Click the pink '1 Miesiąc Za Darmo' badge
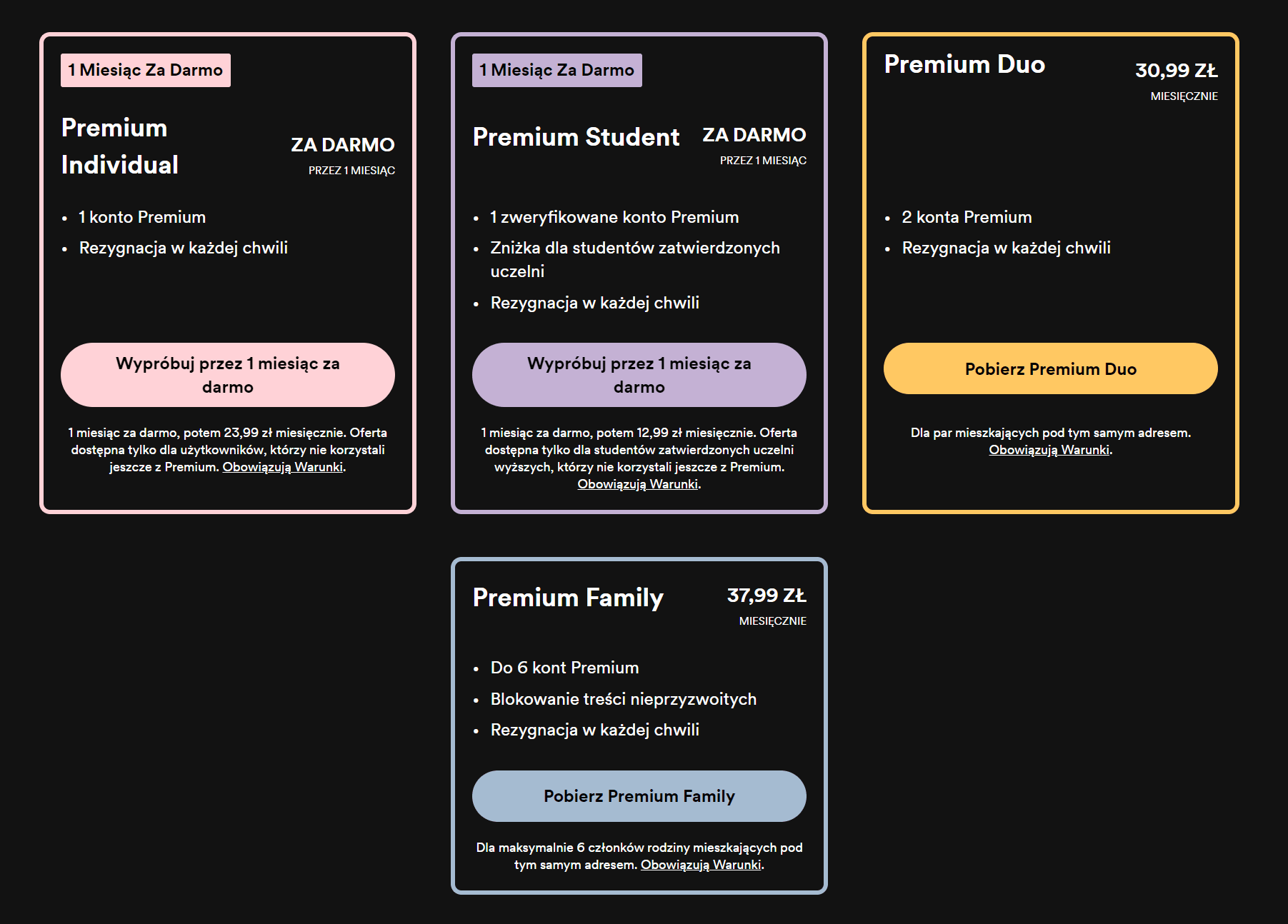The image size is (1288, 924). point(146,70)
